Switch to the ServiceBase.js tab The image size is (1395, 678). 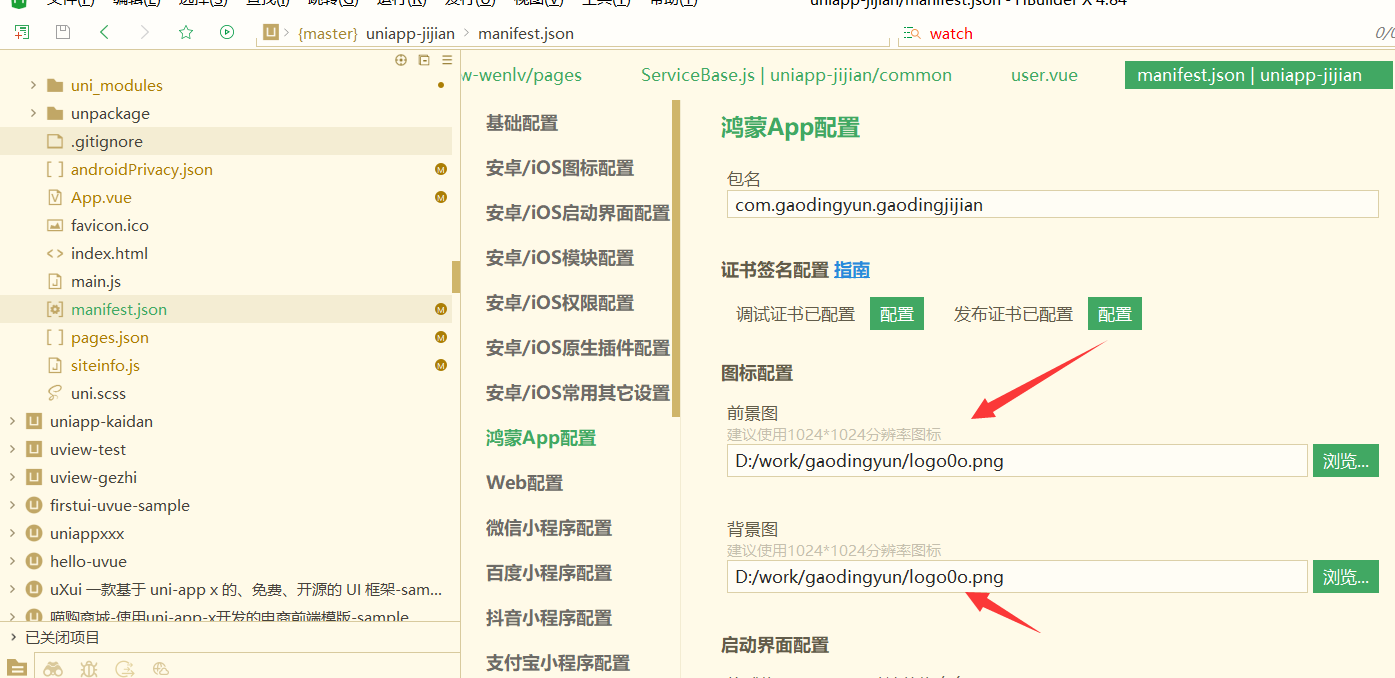pos(796,75)
